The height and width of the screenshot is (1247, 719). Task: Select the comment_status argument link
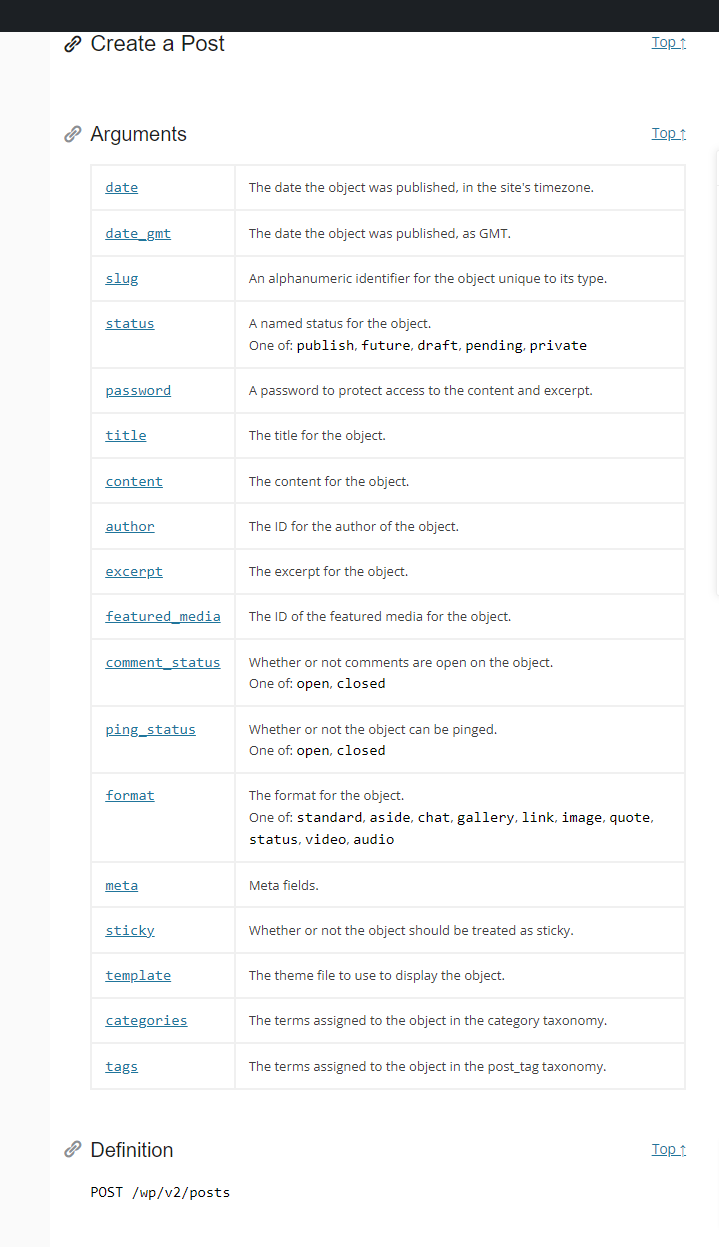163,663
